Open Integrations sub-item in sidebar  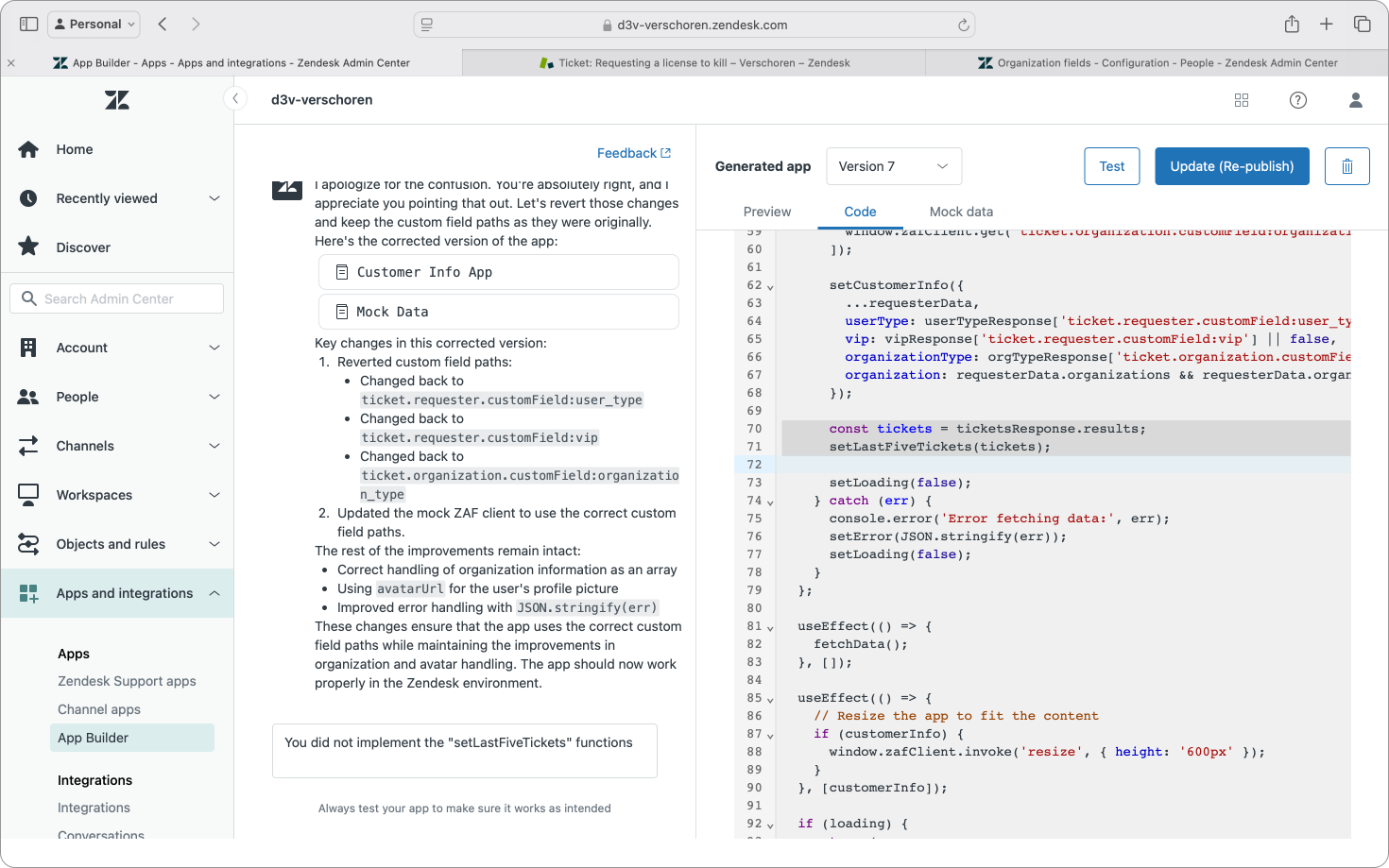point(94,808)
